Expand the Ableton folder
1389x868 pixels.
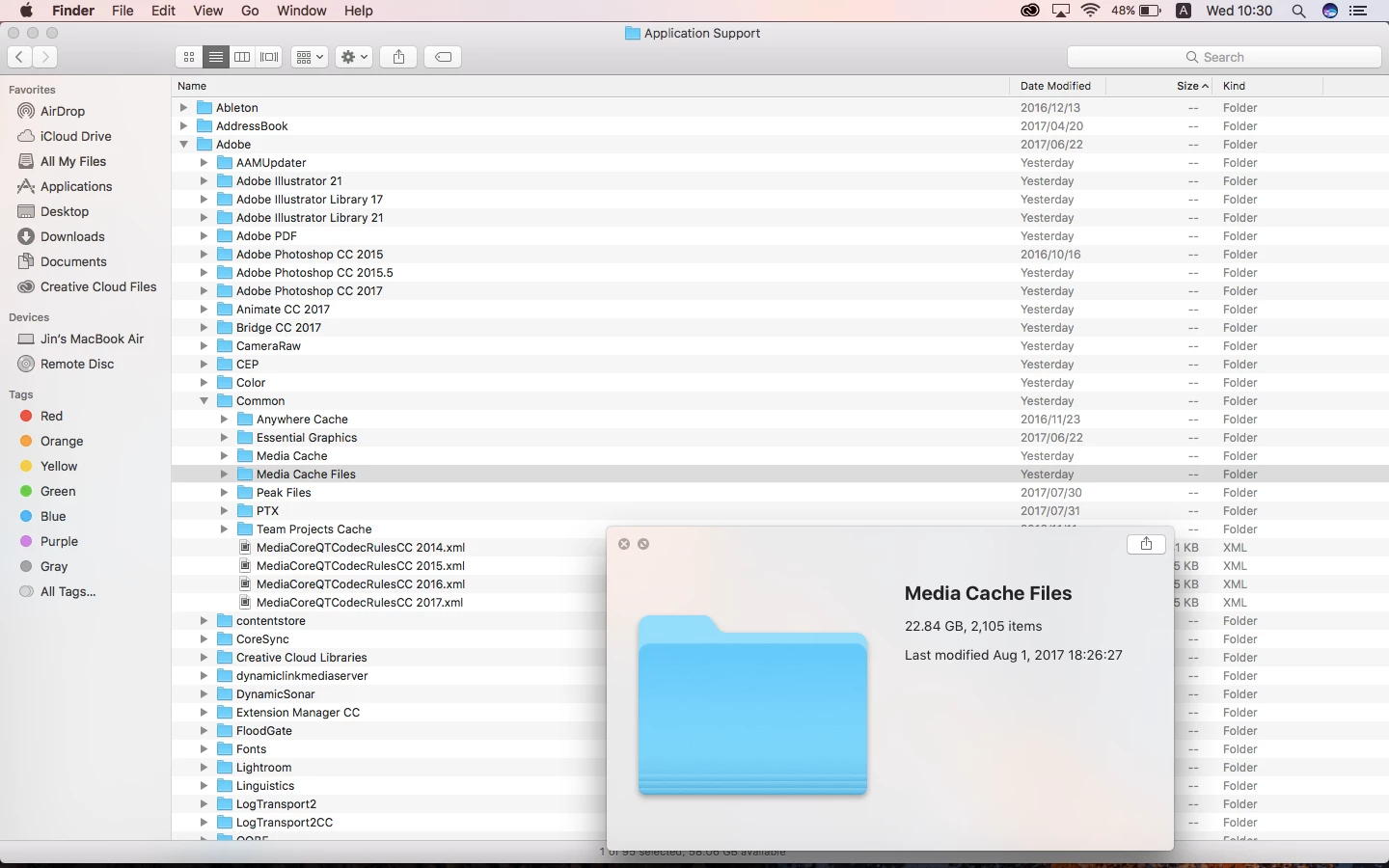pyautogui.click(x=183, y=107)
